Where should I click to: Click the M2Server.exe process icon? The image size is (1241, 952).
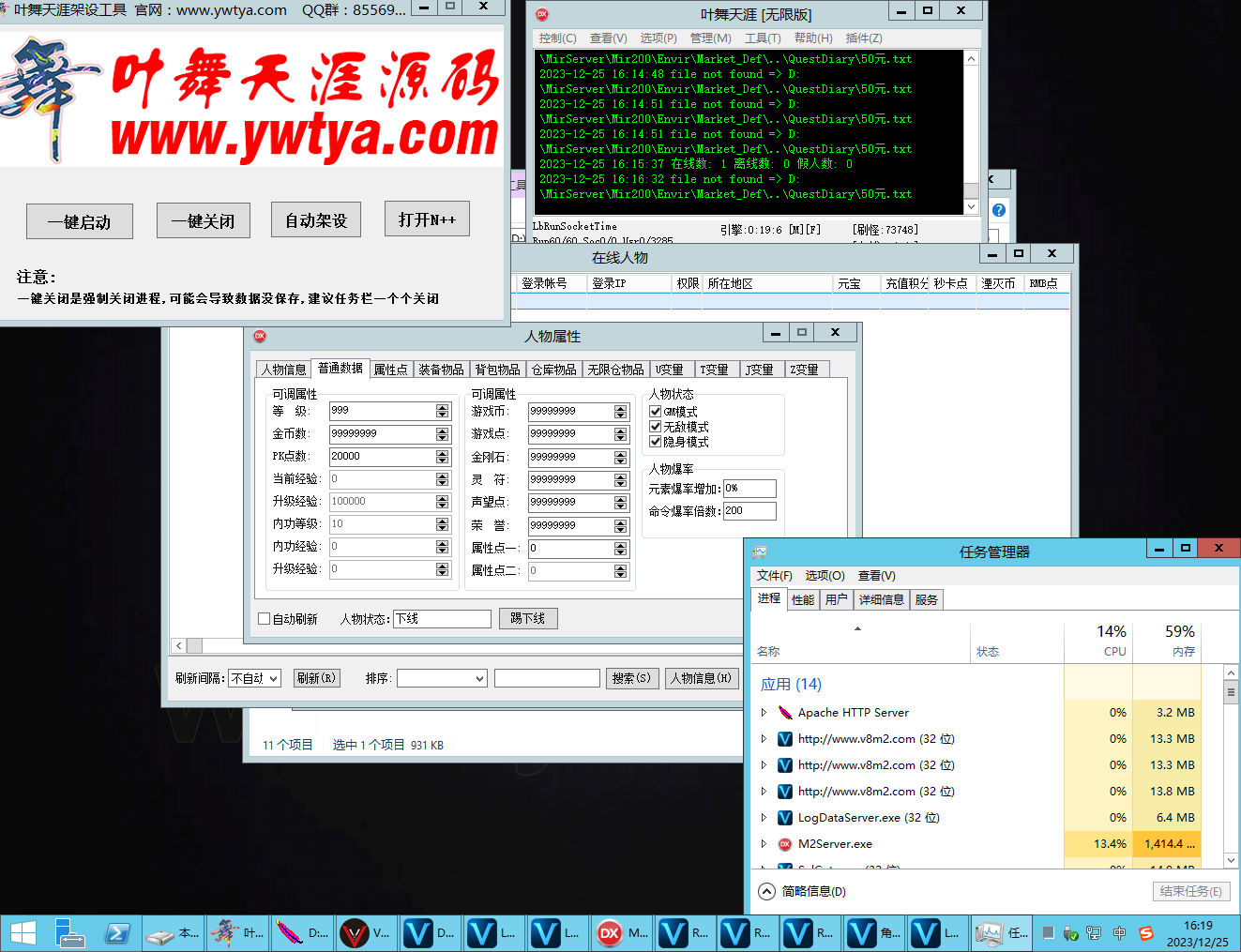pos(785,844)
